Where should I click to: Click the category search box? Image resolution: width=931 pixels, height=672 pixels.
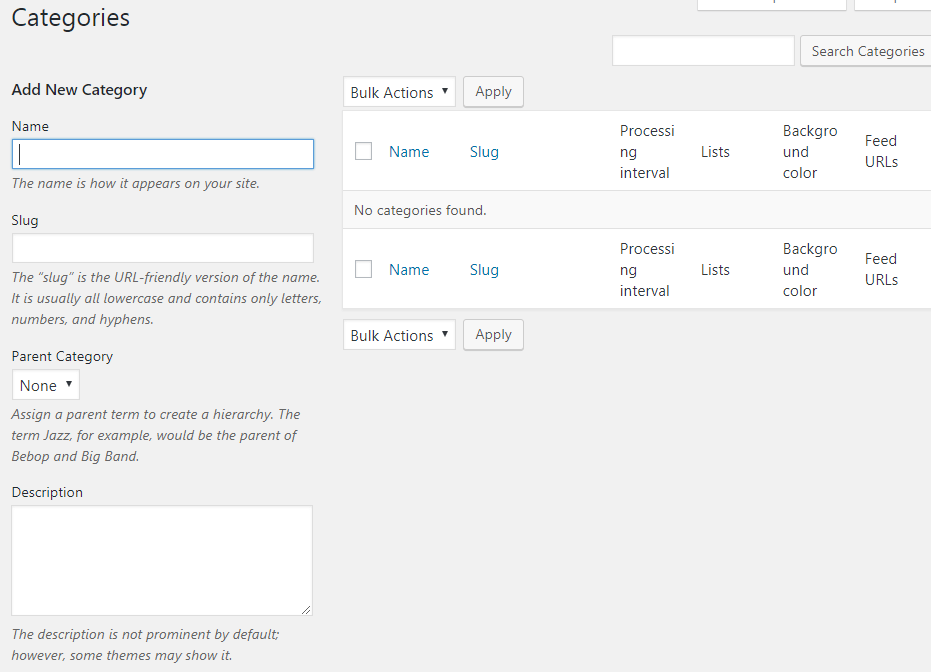pyautogui.click(x=703, y=51)
